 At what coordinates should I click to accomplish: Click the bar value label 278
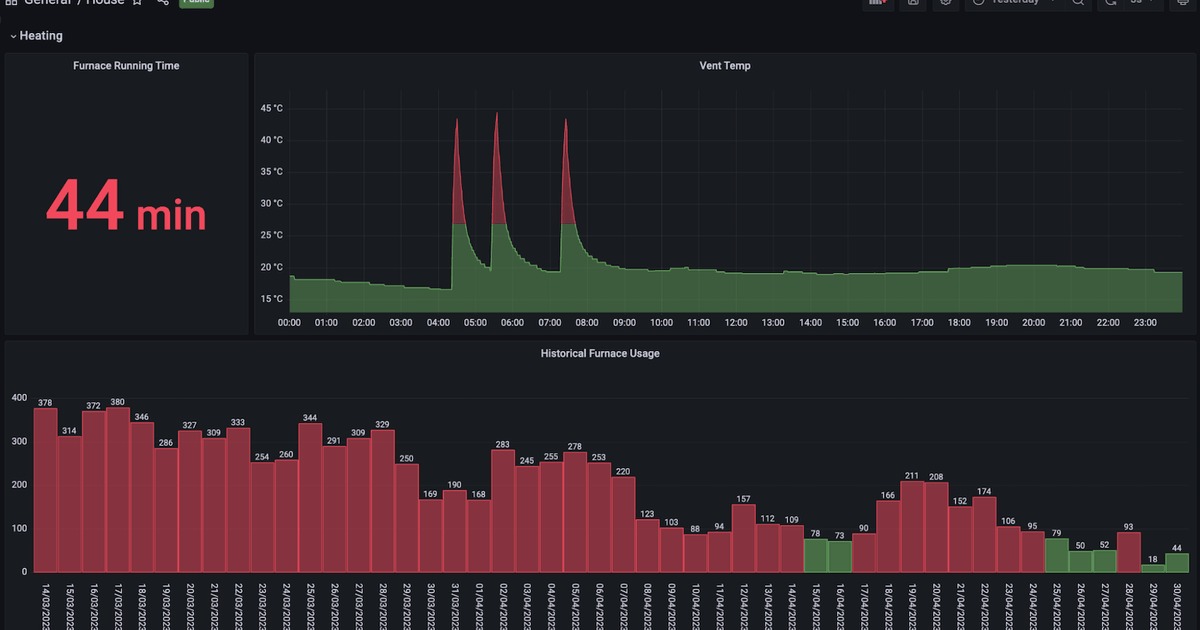(x=575, y=446)
